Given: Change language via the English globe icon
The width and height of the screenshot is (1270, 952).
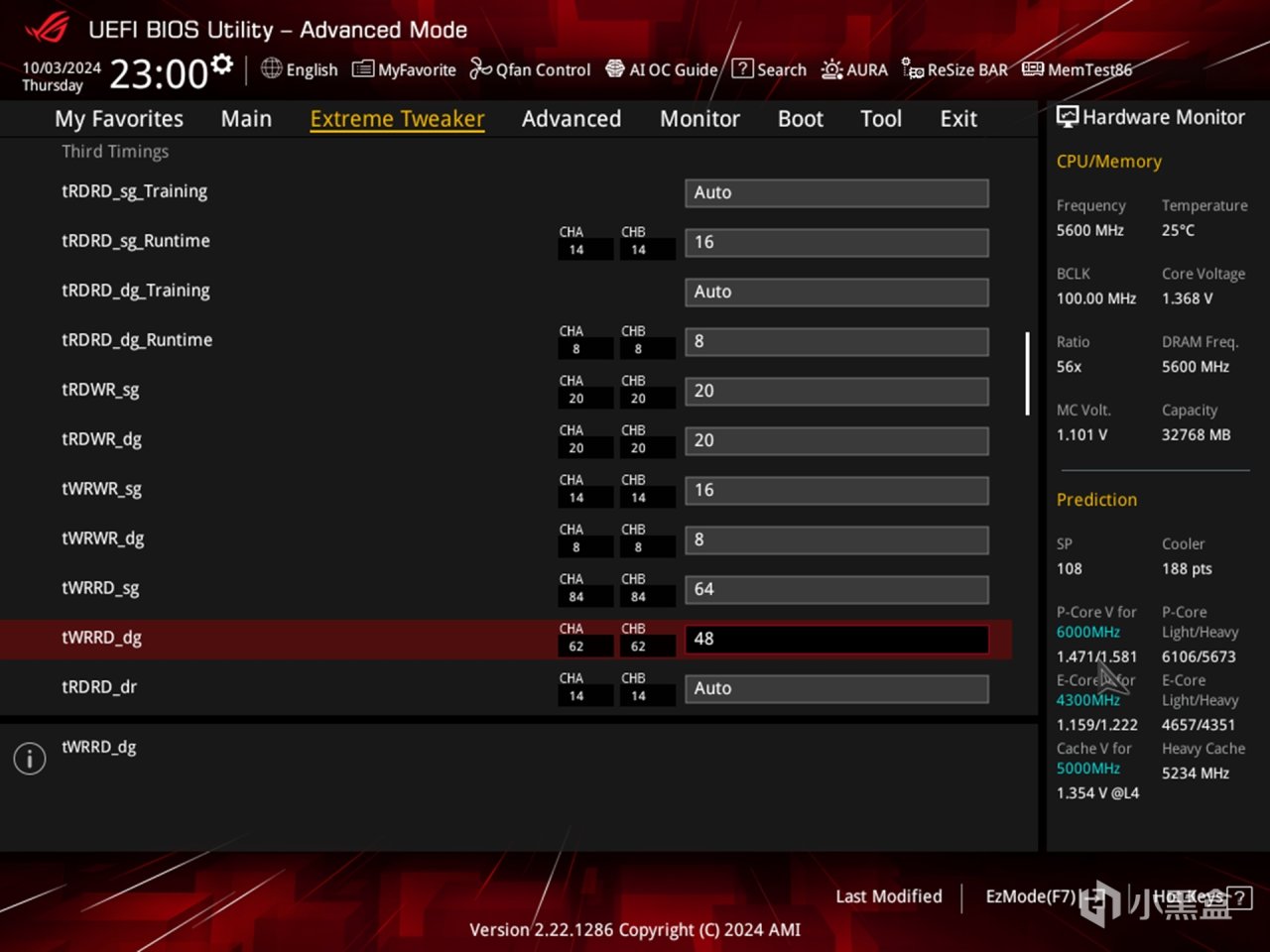Looking at the screenshot, I should 271,68.
